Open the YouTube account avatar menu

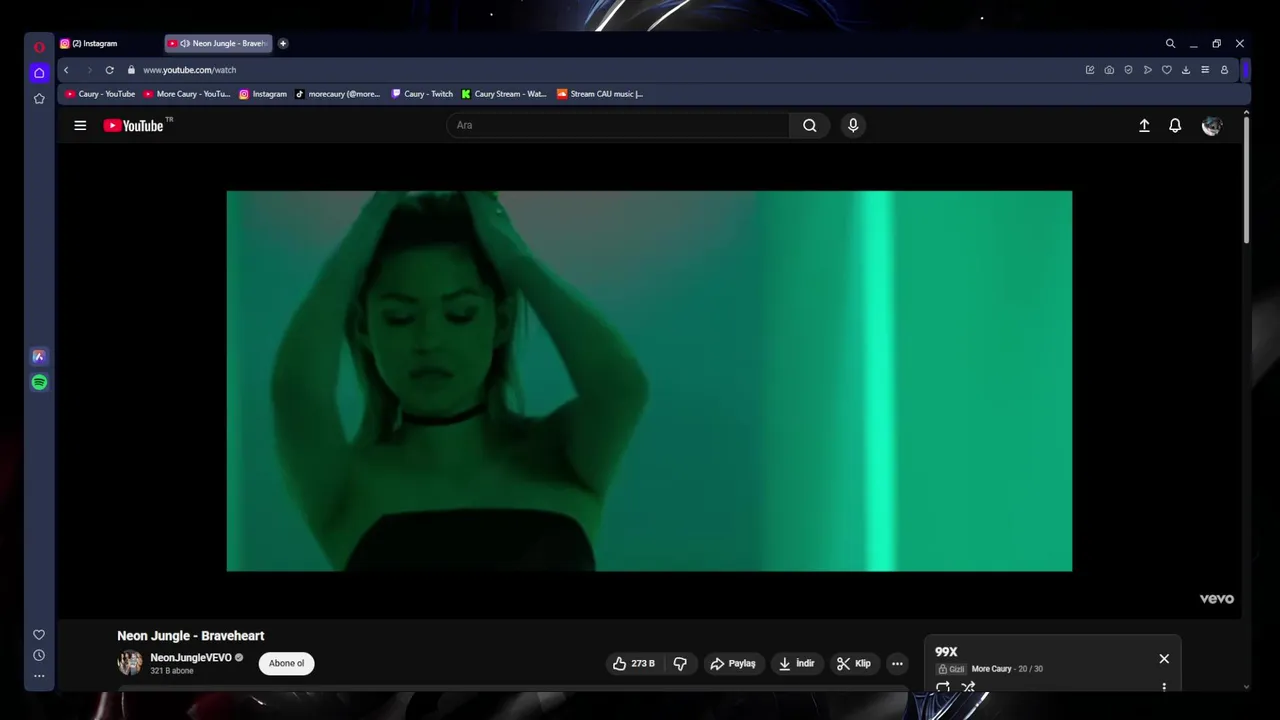pyautogui.click(x=1212, y=126)
